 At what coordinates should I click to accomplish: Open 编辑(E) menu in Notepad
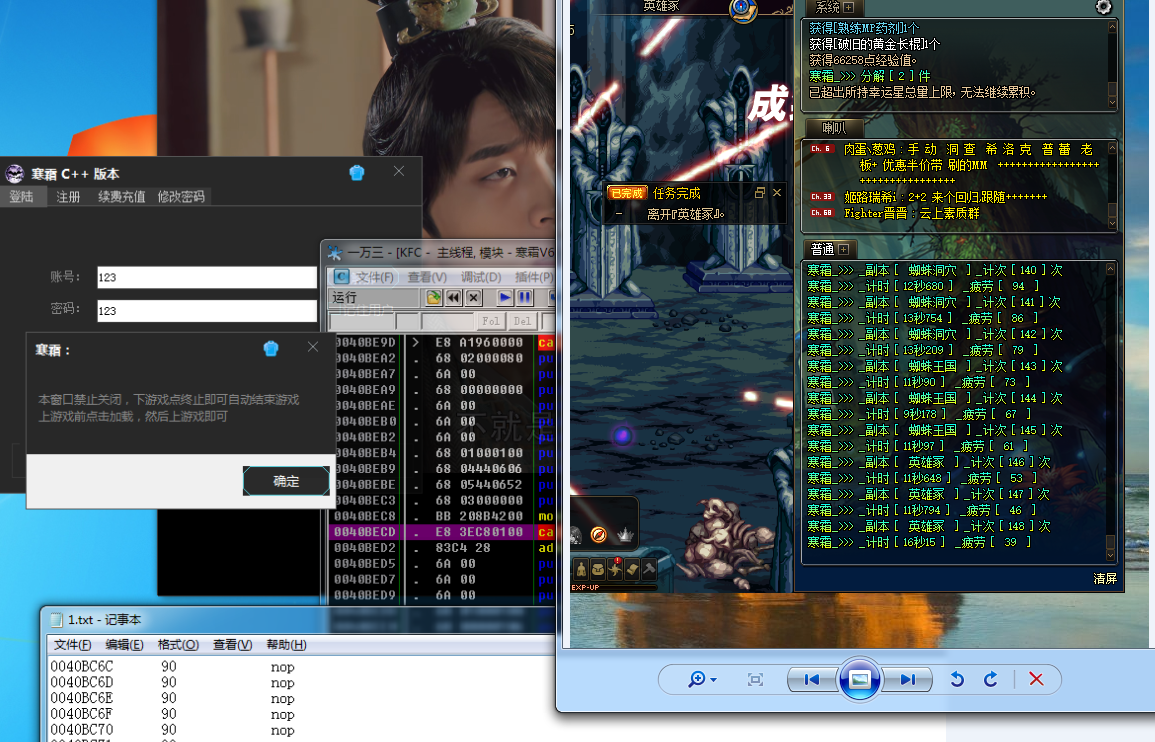[124, 645]
